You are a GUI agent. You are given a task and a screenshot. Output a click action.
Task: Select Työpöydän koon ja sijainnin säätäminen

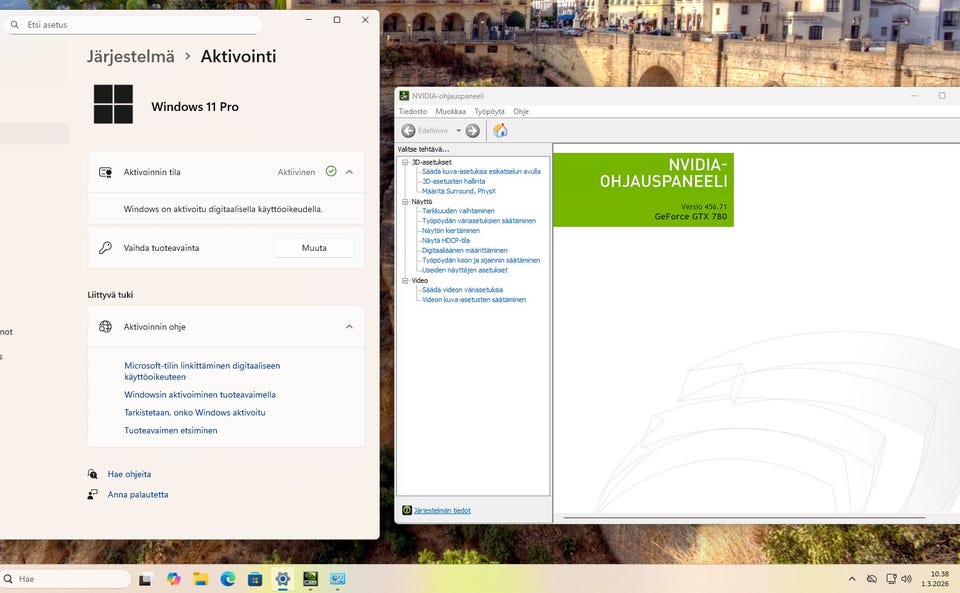click(481, 260)
